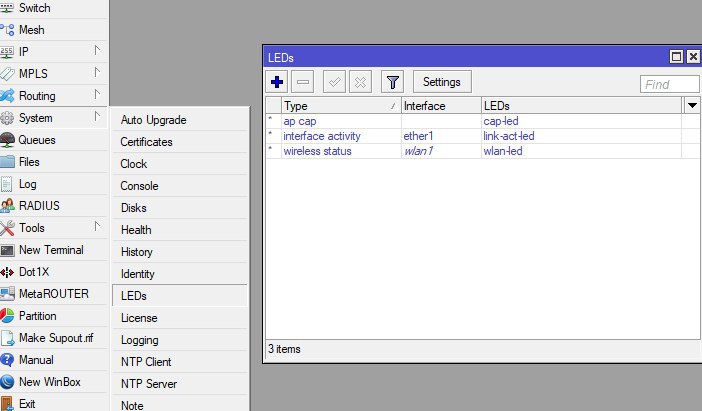Click the Queues sidebar icon
The image size is (702, 411).
click(7, 140)
